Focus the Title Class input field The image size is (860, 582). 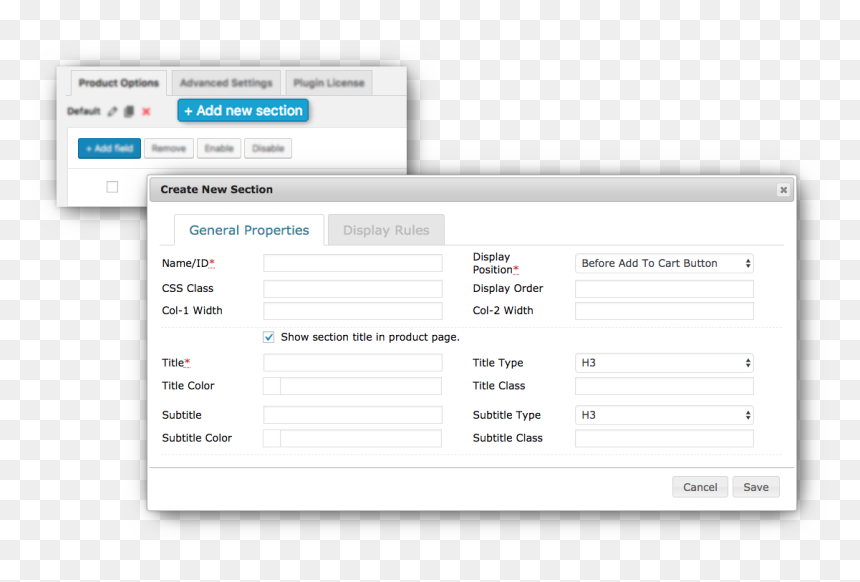coord(664,386)
